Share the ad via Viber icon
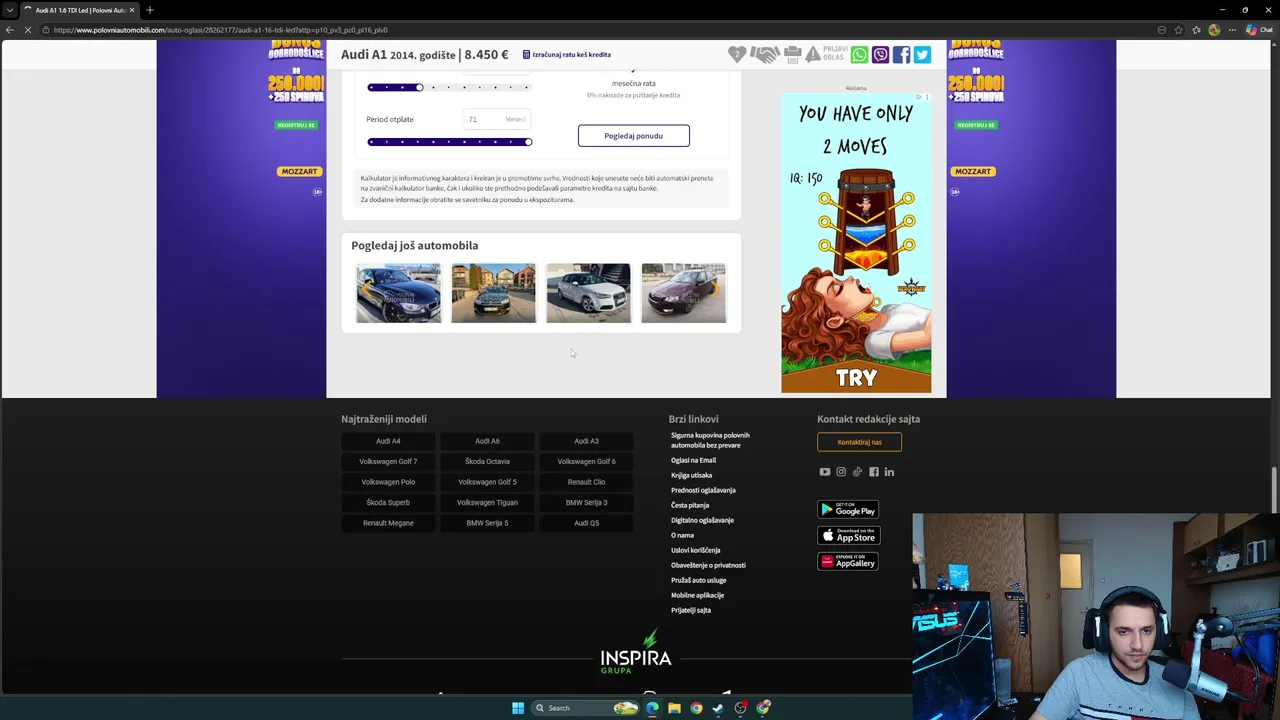Image resolution: width=1280 pixels, height=720 pixels. click(x=880, y=55)
